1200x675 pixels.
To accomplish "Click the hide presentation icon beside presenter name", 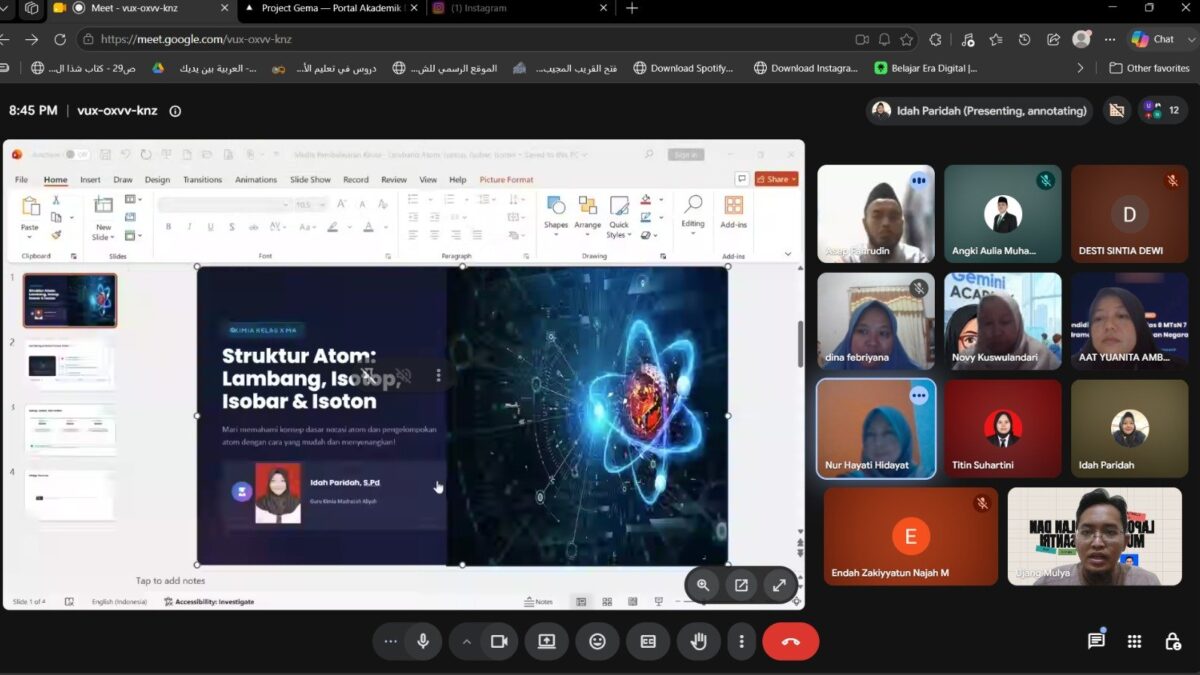I will click(x=1117, y=111).
